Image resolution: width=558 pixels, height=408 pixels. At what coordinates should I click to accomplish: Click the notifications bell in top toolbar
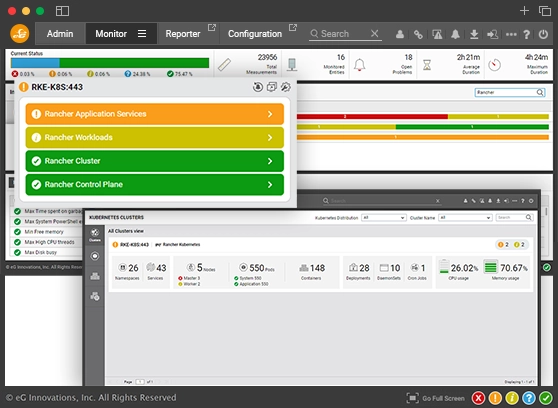(x=455, y=34)
